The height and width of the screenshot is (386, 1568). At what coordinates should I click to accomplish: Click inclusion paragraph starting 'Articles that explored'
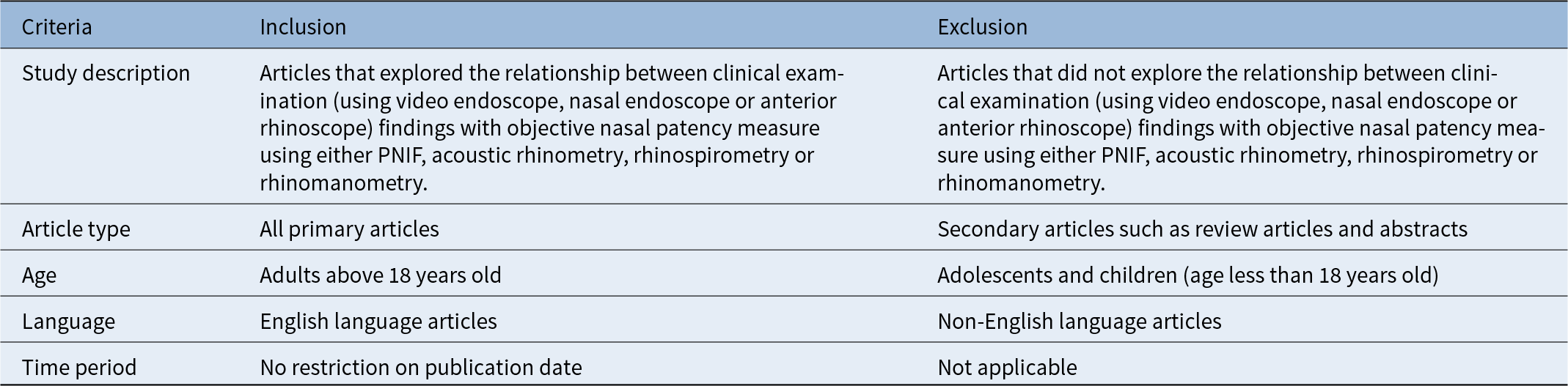point(552,128)
